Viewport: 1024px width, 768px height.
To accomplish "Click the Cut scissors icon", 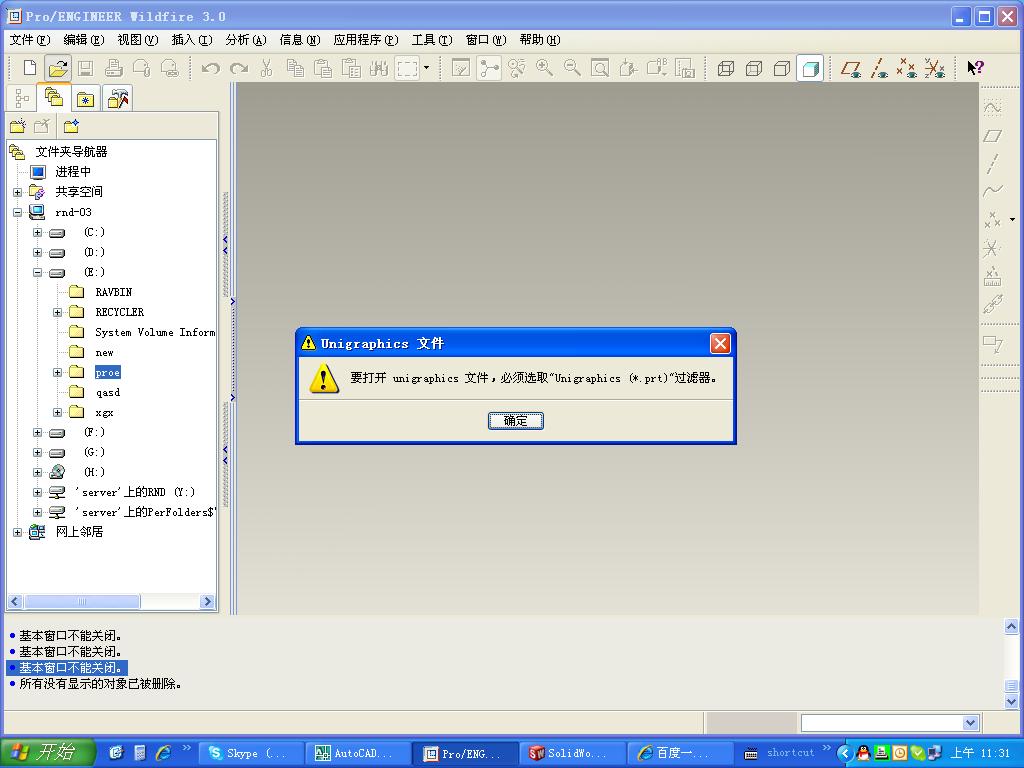I will point(266,68).
